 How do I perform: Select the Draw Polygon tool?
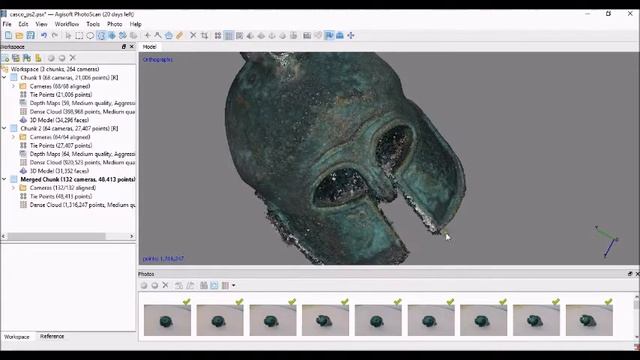169,36
